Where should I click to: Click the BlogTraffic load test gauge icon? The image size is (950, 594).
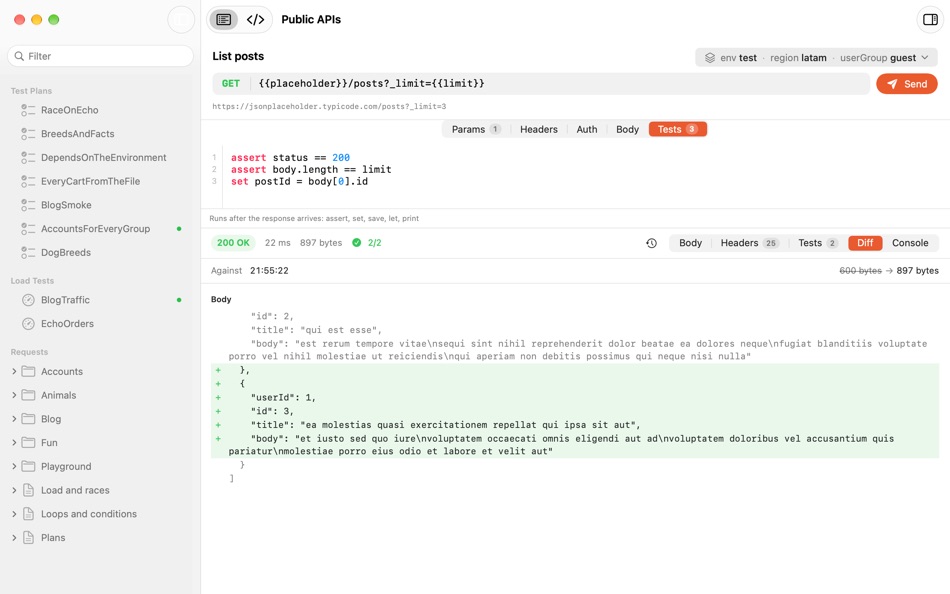(28, 300)
